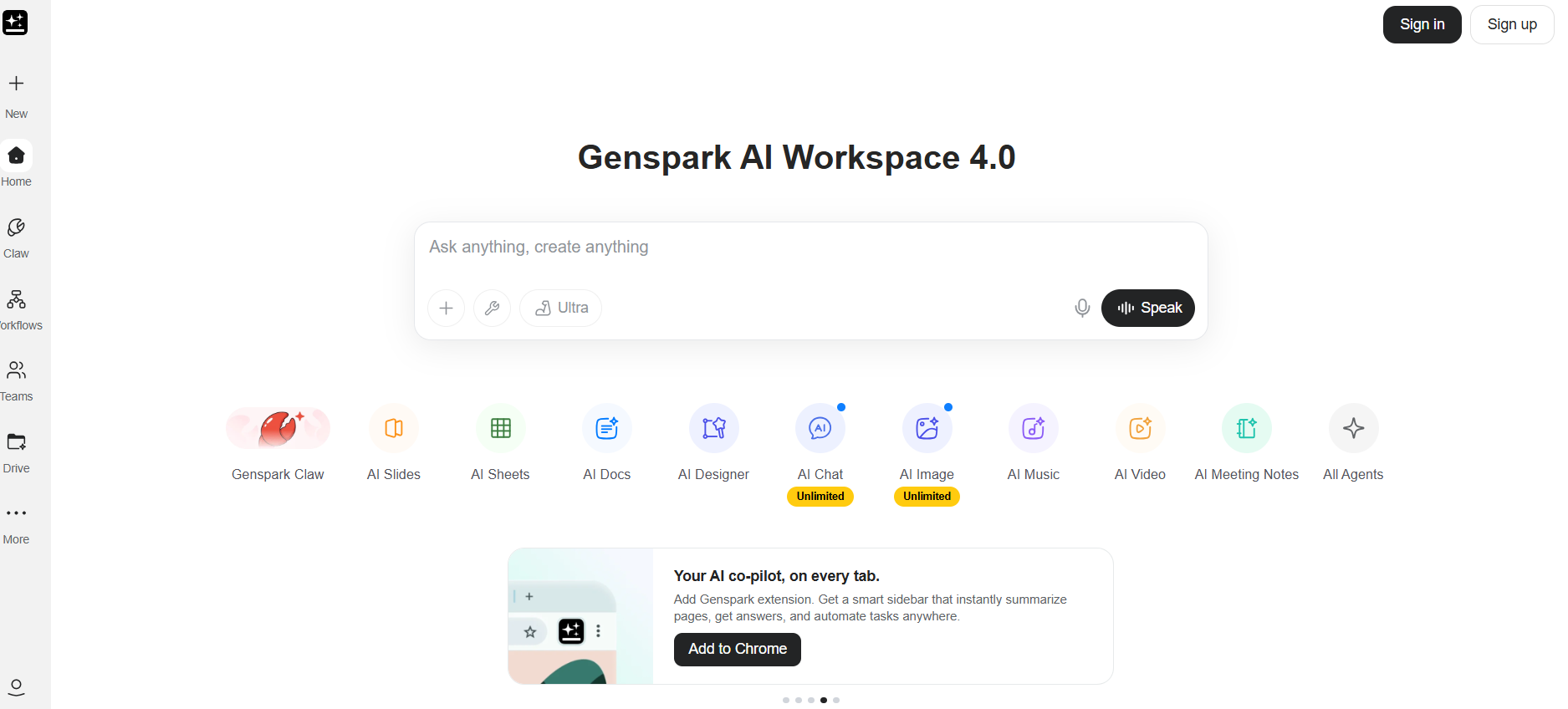This screenshot has height=709, width=1568.
Task: Click the Sign up button
Action: tap(1512, 24)
